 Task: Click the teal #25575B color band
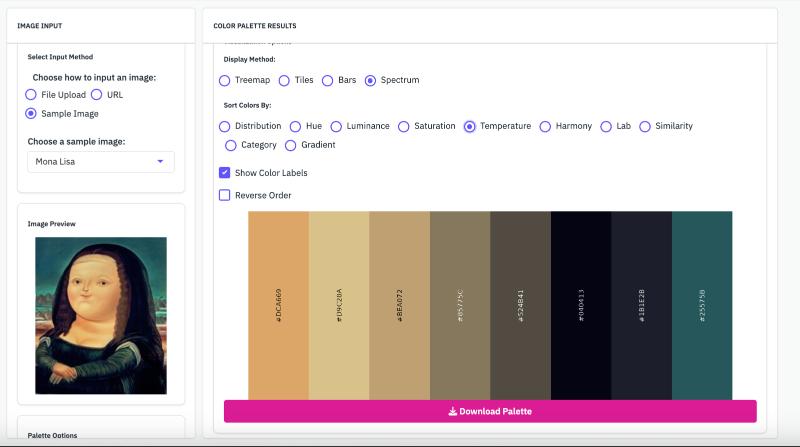pos(702,305)
